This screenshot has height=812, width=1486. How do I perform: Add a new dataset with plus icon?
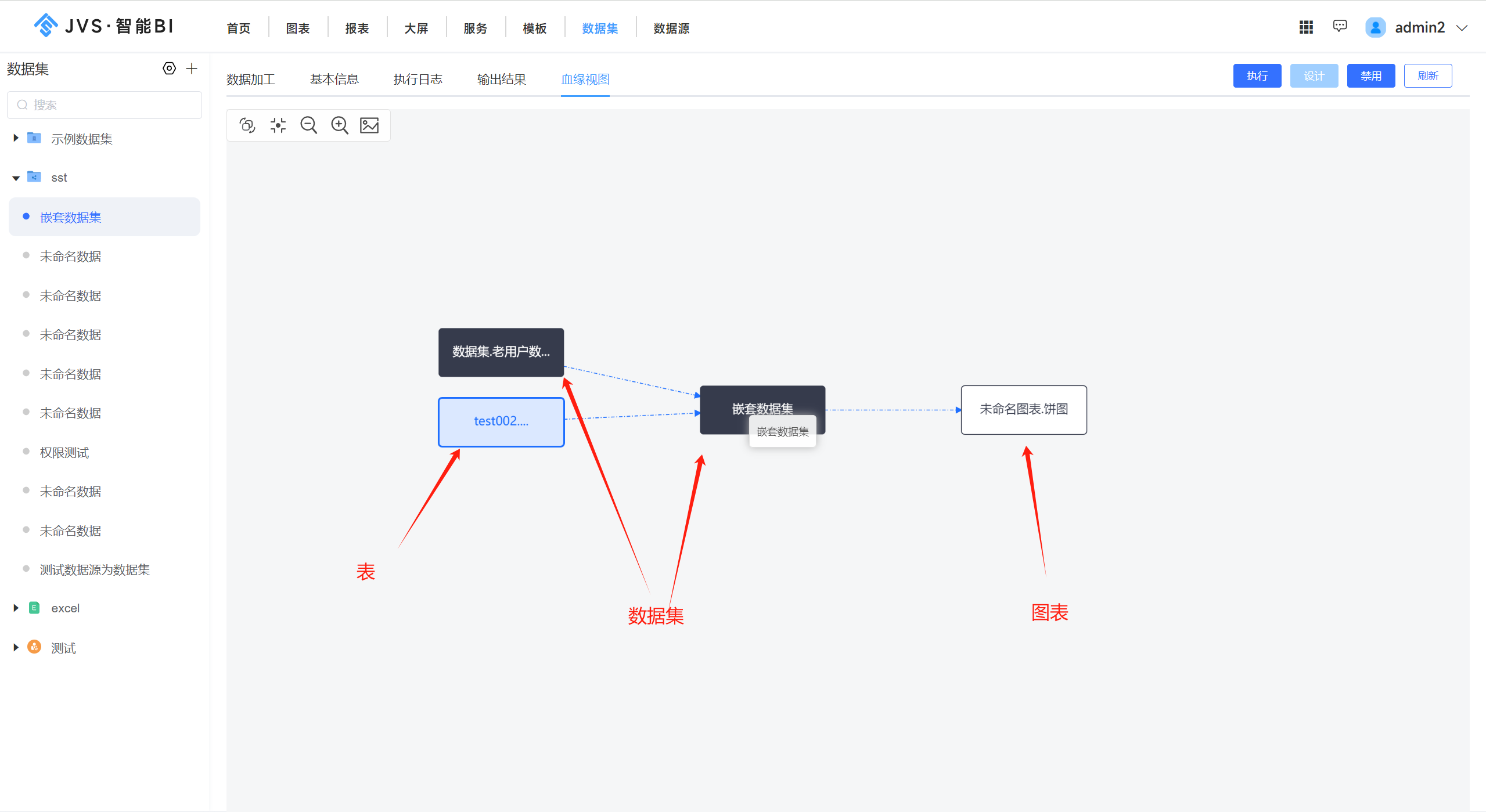point(192,68)
